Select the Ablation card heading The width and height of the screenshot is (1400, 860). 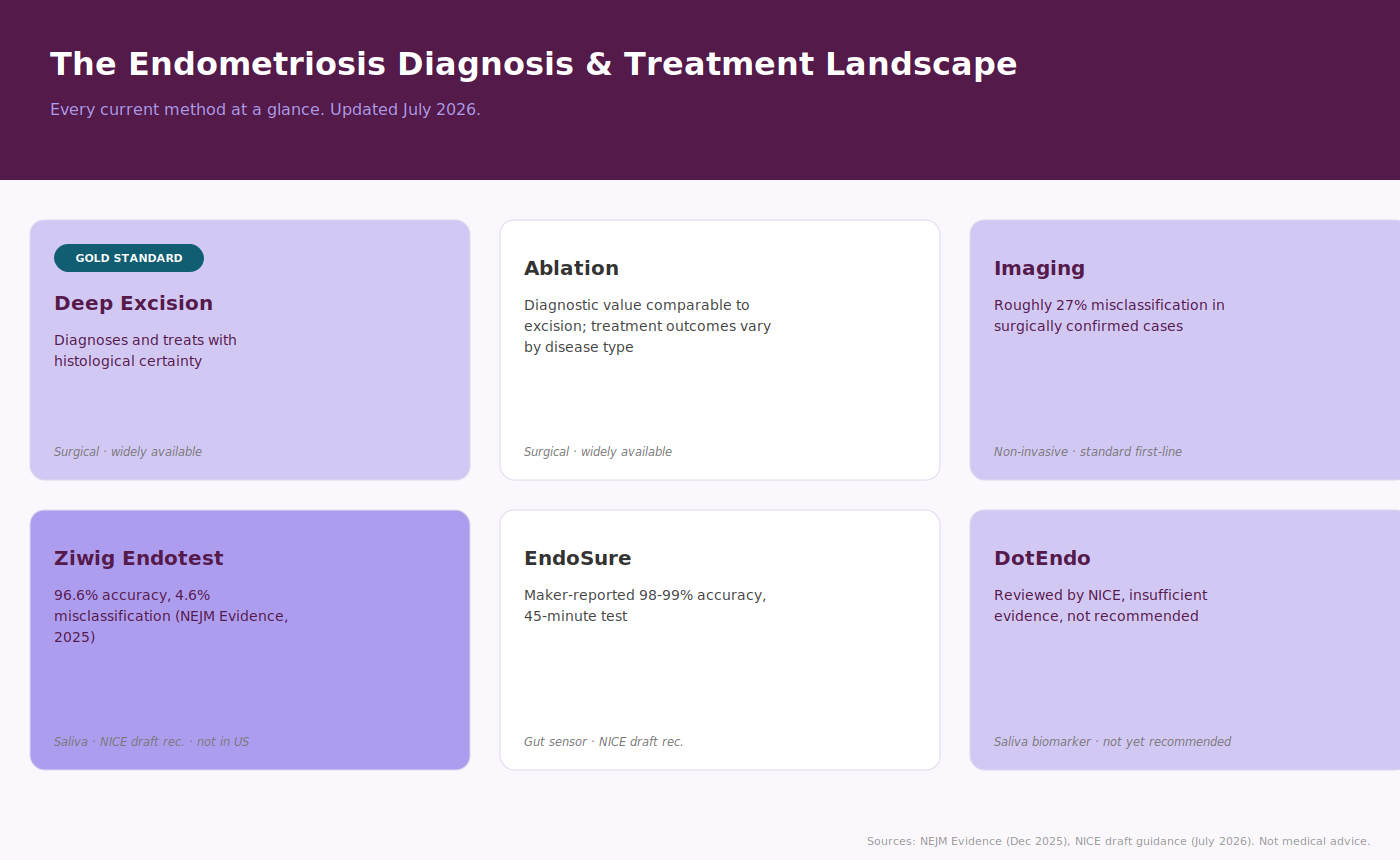pos(571,268)
